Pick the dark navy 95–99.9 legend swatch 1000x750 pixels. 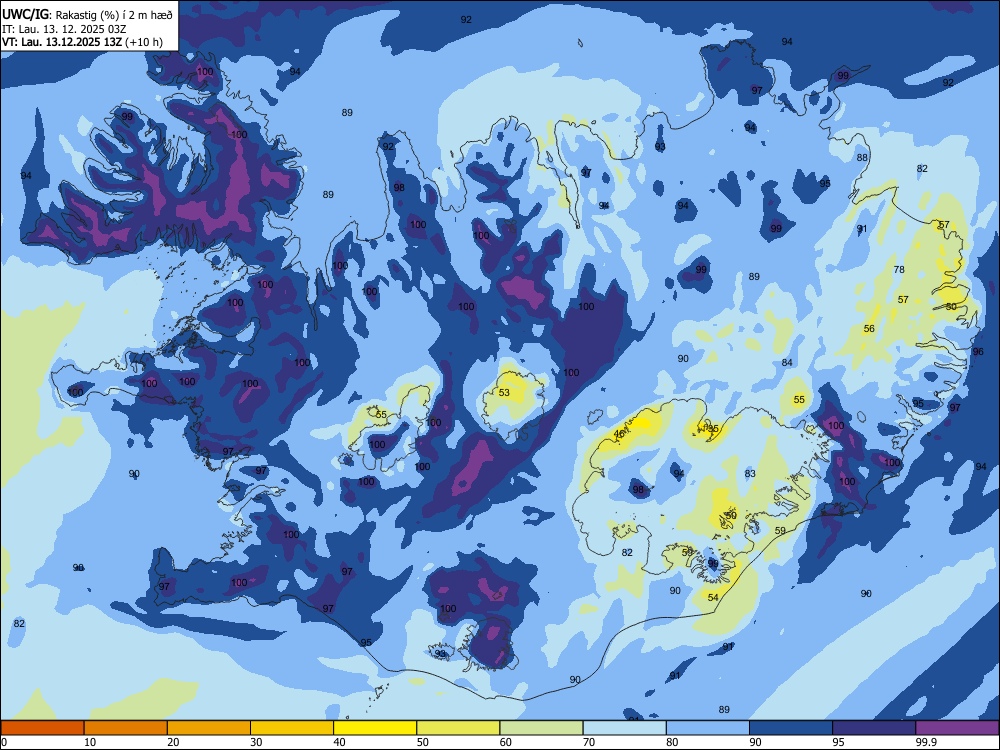874,728
